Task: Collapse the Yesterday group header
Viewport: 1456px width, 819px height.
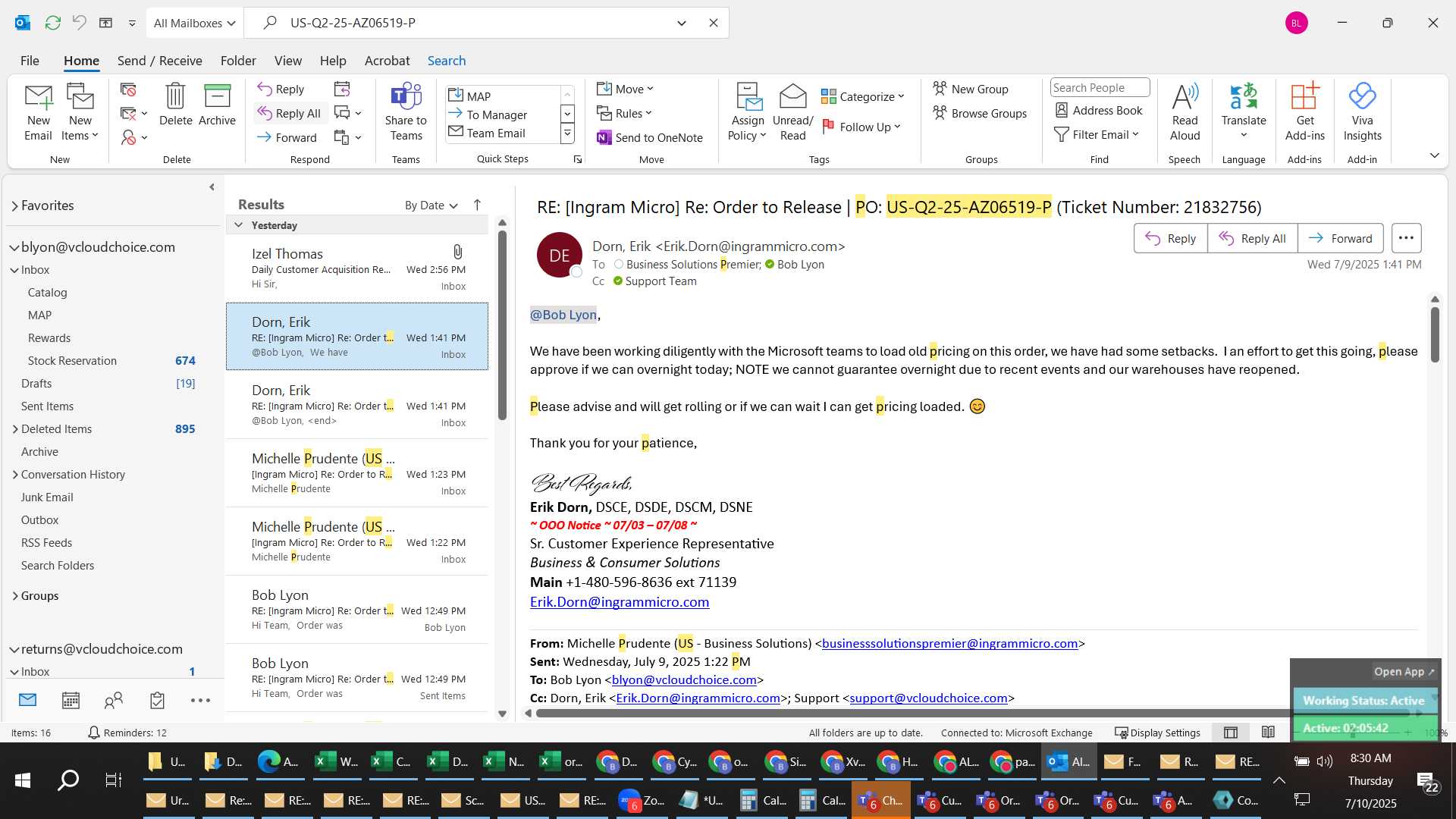Action: pyautogui.click(x=238, y=225)
